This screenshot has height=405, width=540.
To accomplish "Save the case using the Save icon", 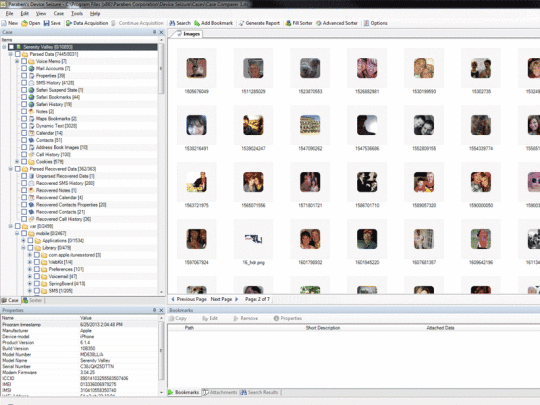I will (x=46, y=23).
